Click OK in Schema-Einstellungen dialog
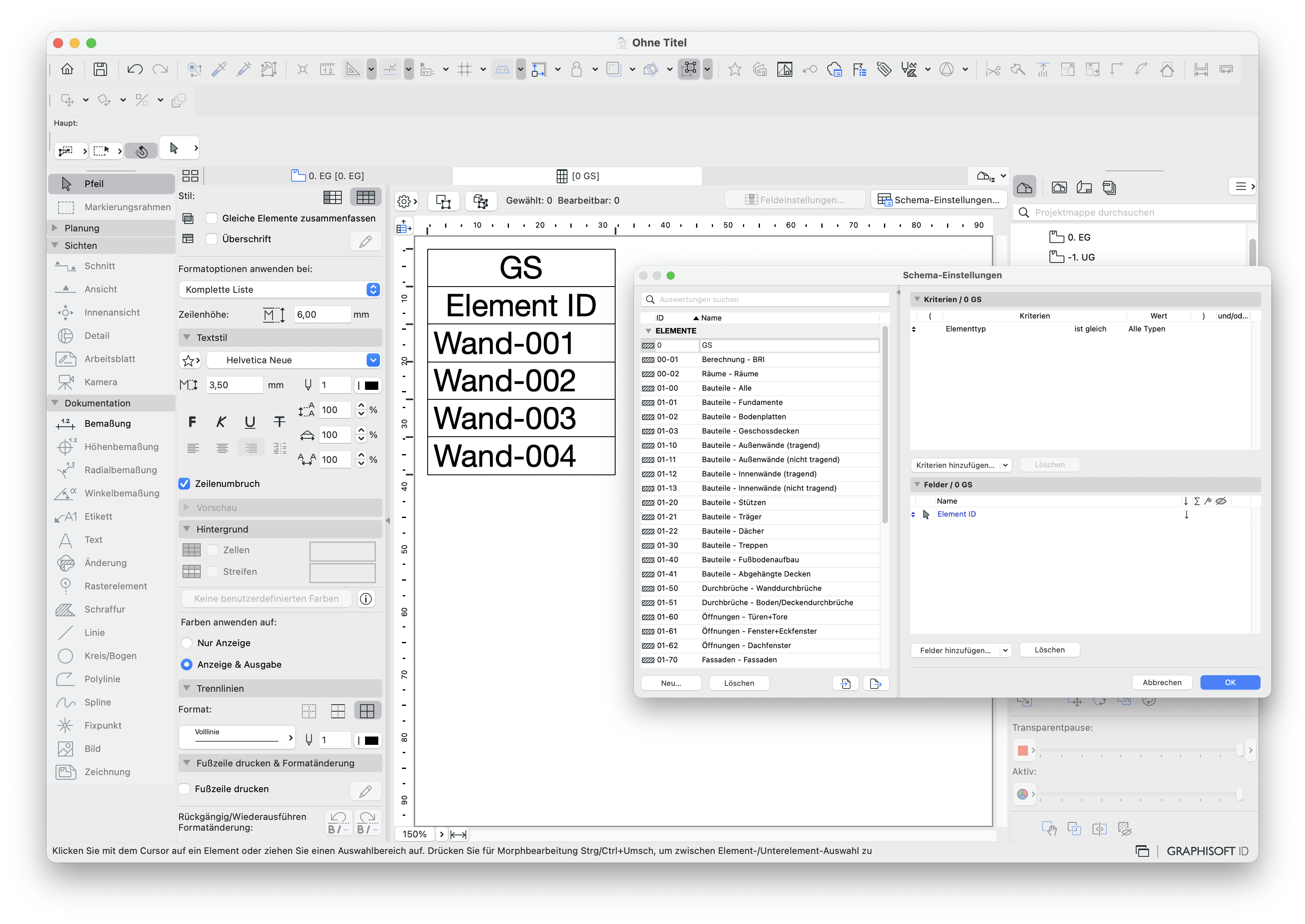The width and height of the screenshot is (1305, 924). tap(1230, 682)
